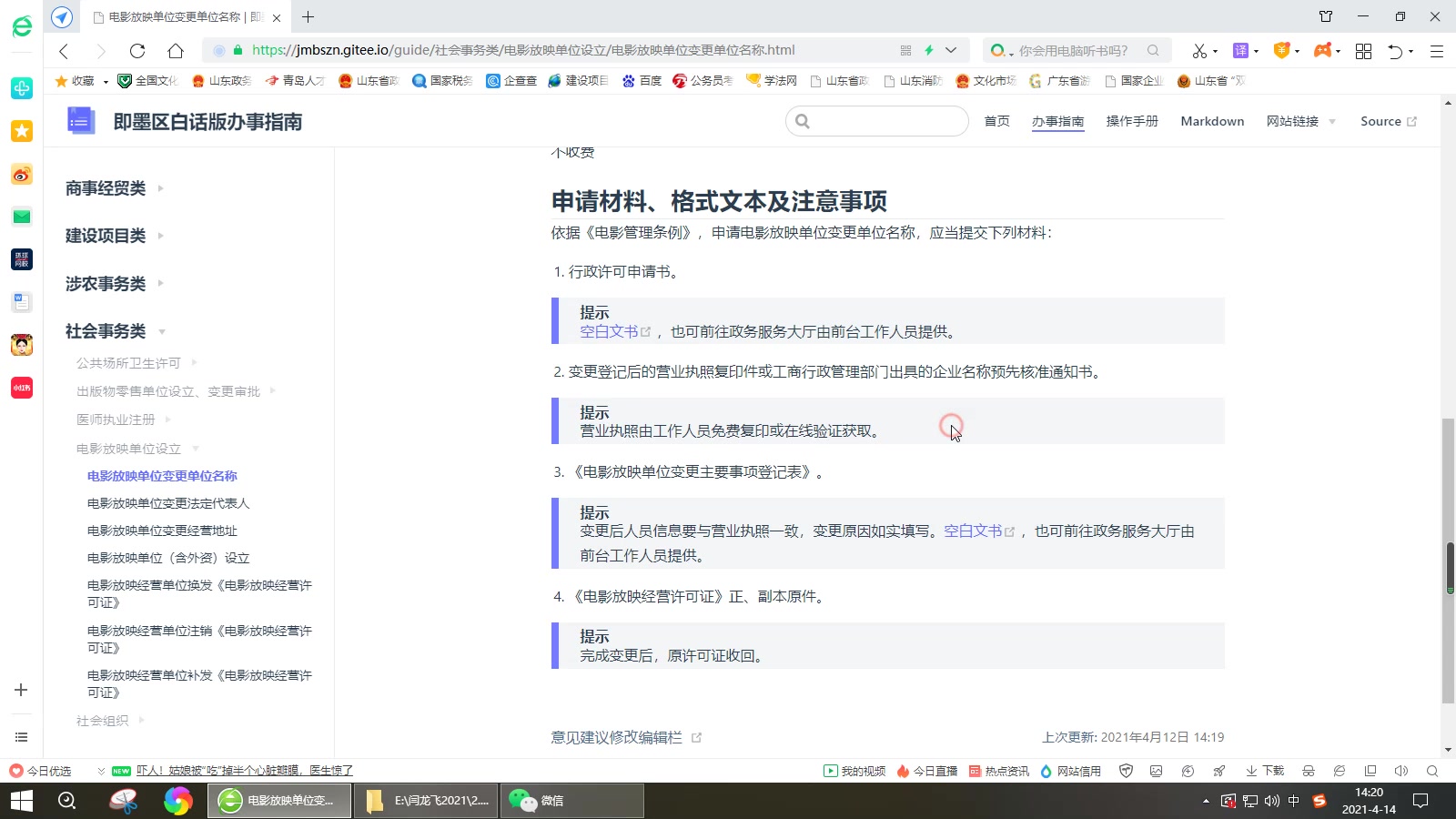The height and width of the screenshot is (819, 1456).
Task: Open WeChat from the taskbar
Action: coord(571,801)
